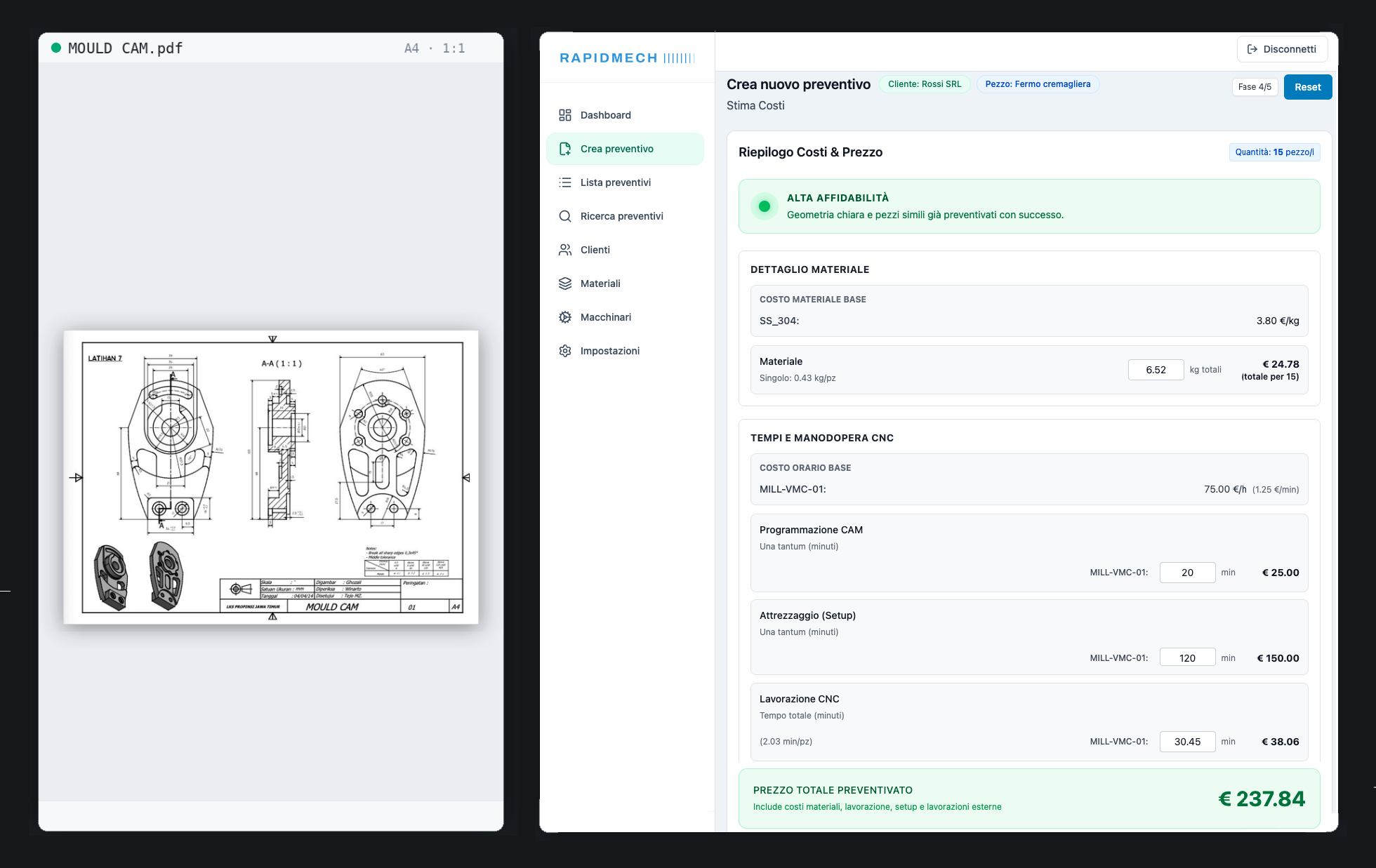Click the green circle in Alta Affidabilità banner

(765, 206)
